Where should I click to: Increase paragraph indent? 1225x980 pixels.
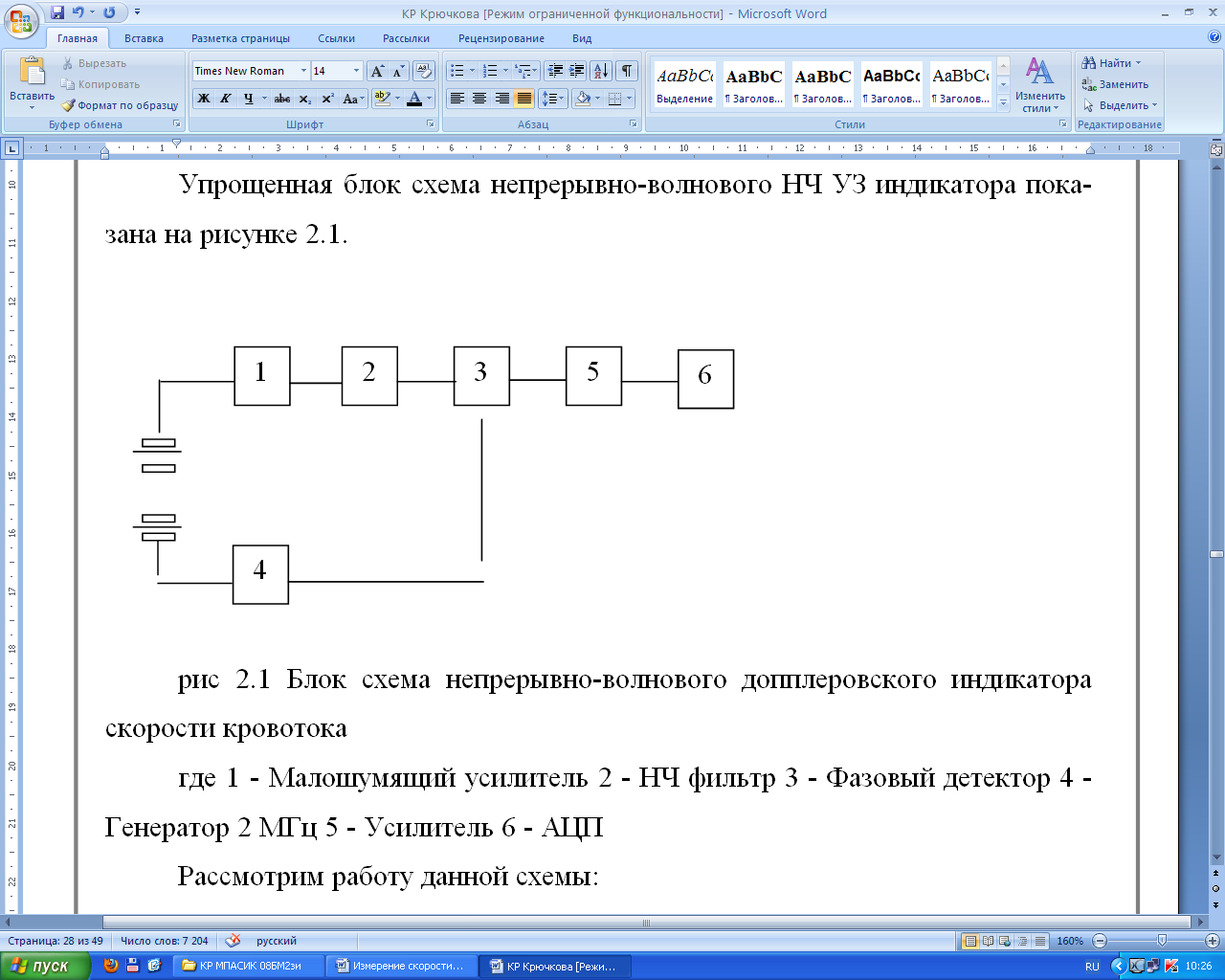577,71
